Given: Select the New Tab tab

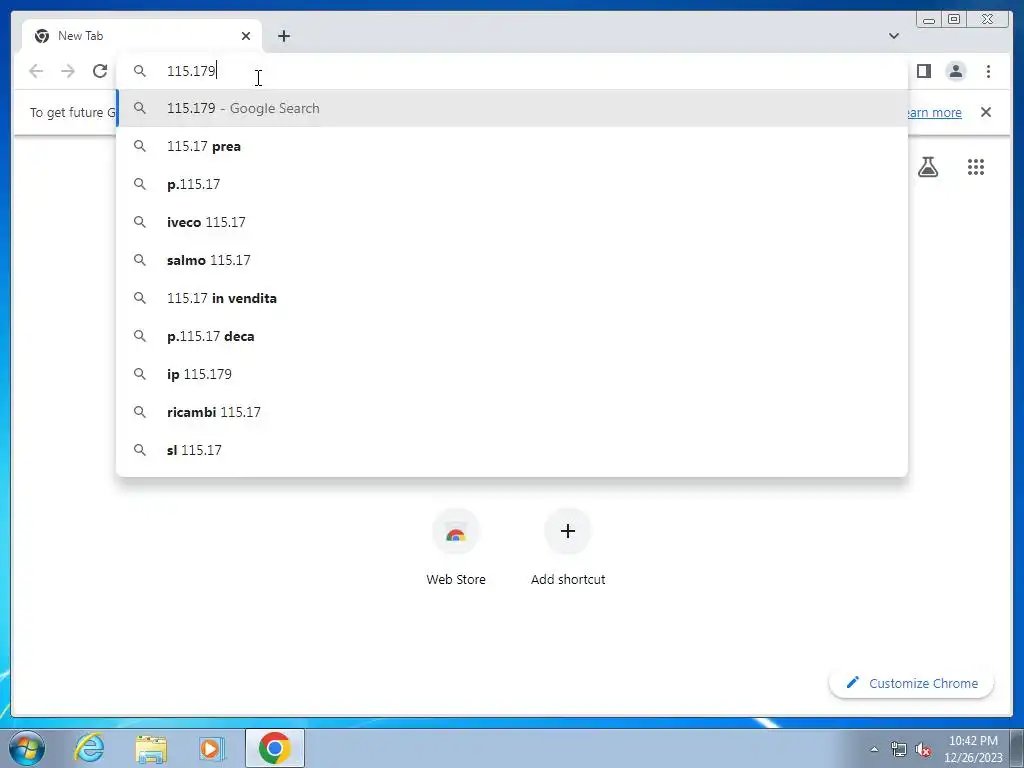Looking at the screenshot, I should 142,36.
